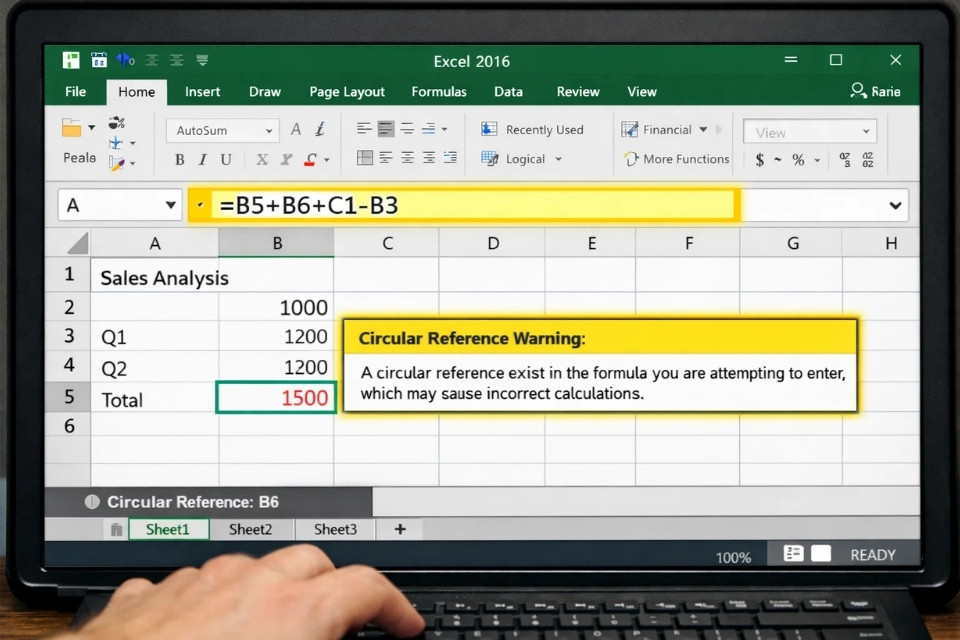Image resolution: width=960 pixels, height=640 pixels.
Task: Click the Financial functions dropdown arrow
Action: pos(702,129)
